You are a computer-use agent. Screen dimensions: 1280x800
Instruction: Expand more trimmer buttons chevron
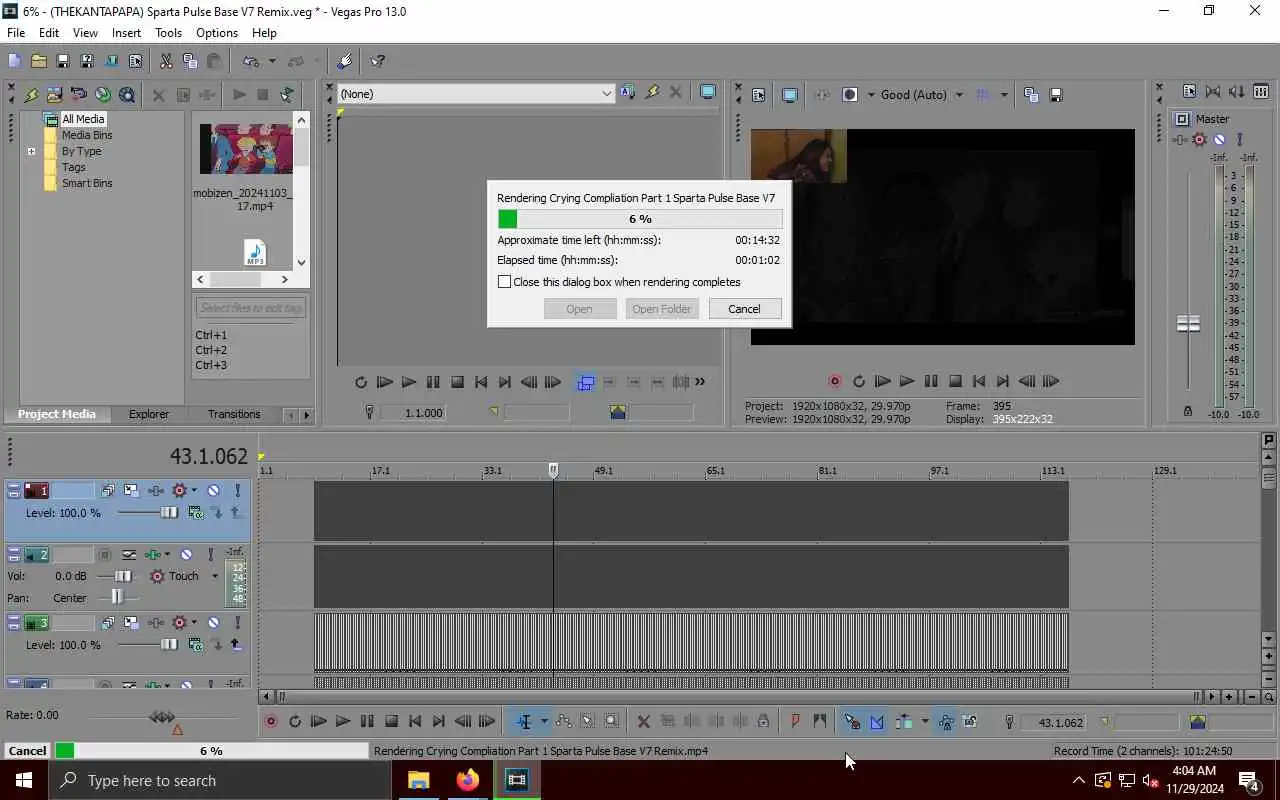click(x=700, y=381)
